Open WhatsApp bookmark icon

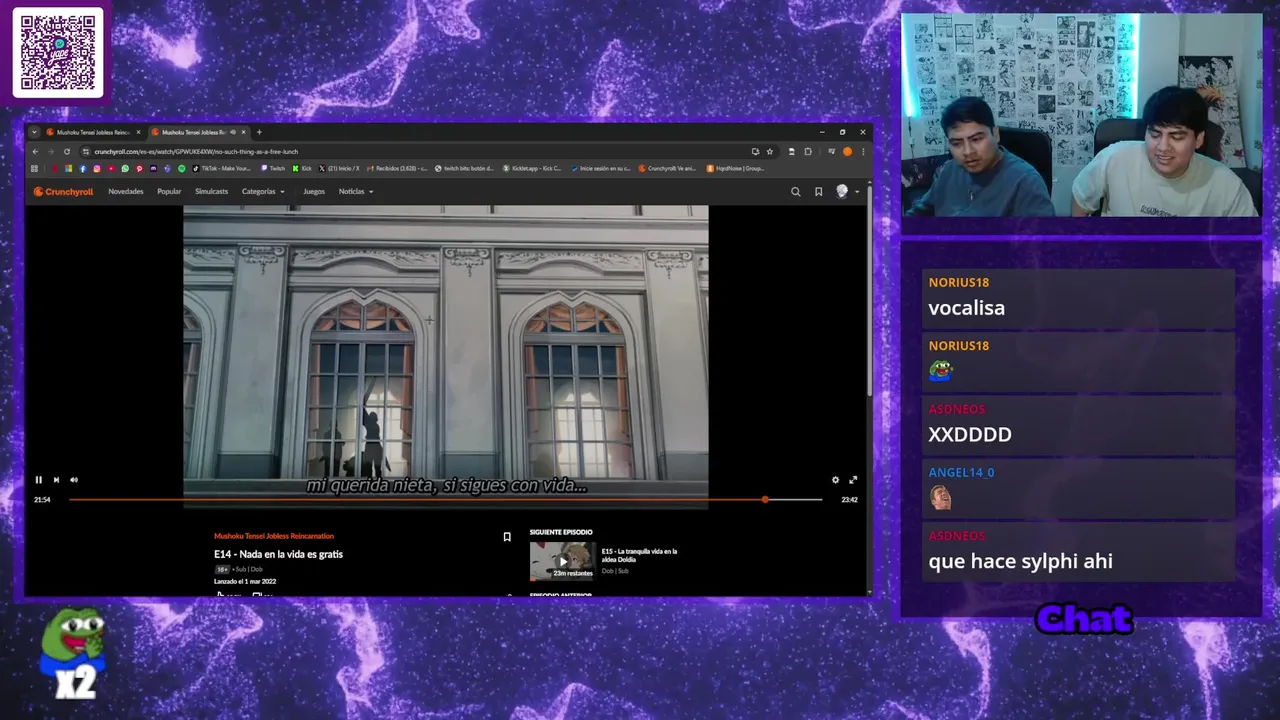[125, 168]
